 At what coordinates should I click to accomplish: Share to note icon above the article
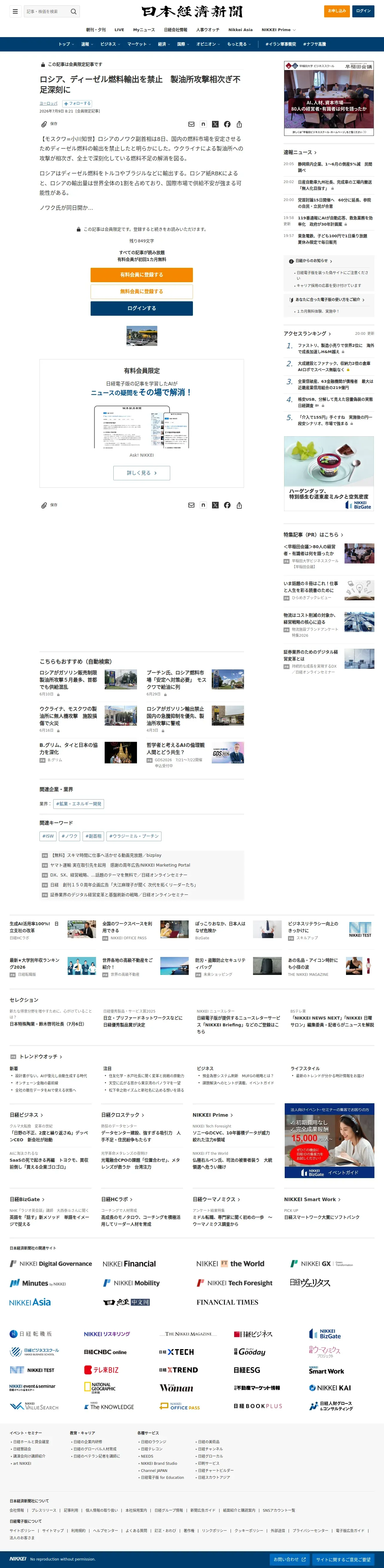[x=203, y=124]
